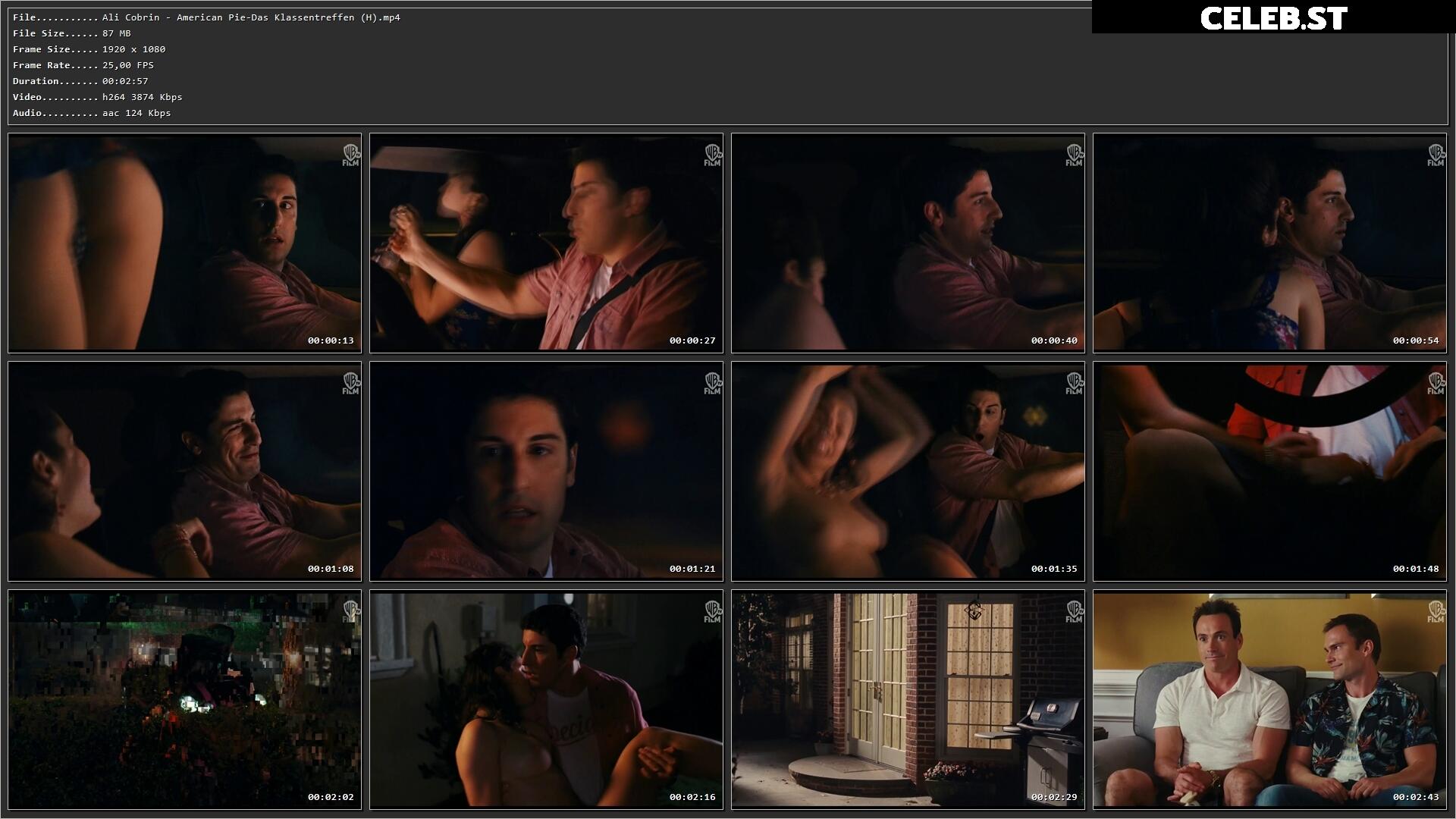This screenshot has width=1456, height=819.
Task: Open the frame stamped 00:00:54
Action: click(1269, 243)
